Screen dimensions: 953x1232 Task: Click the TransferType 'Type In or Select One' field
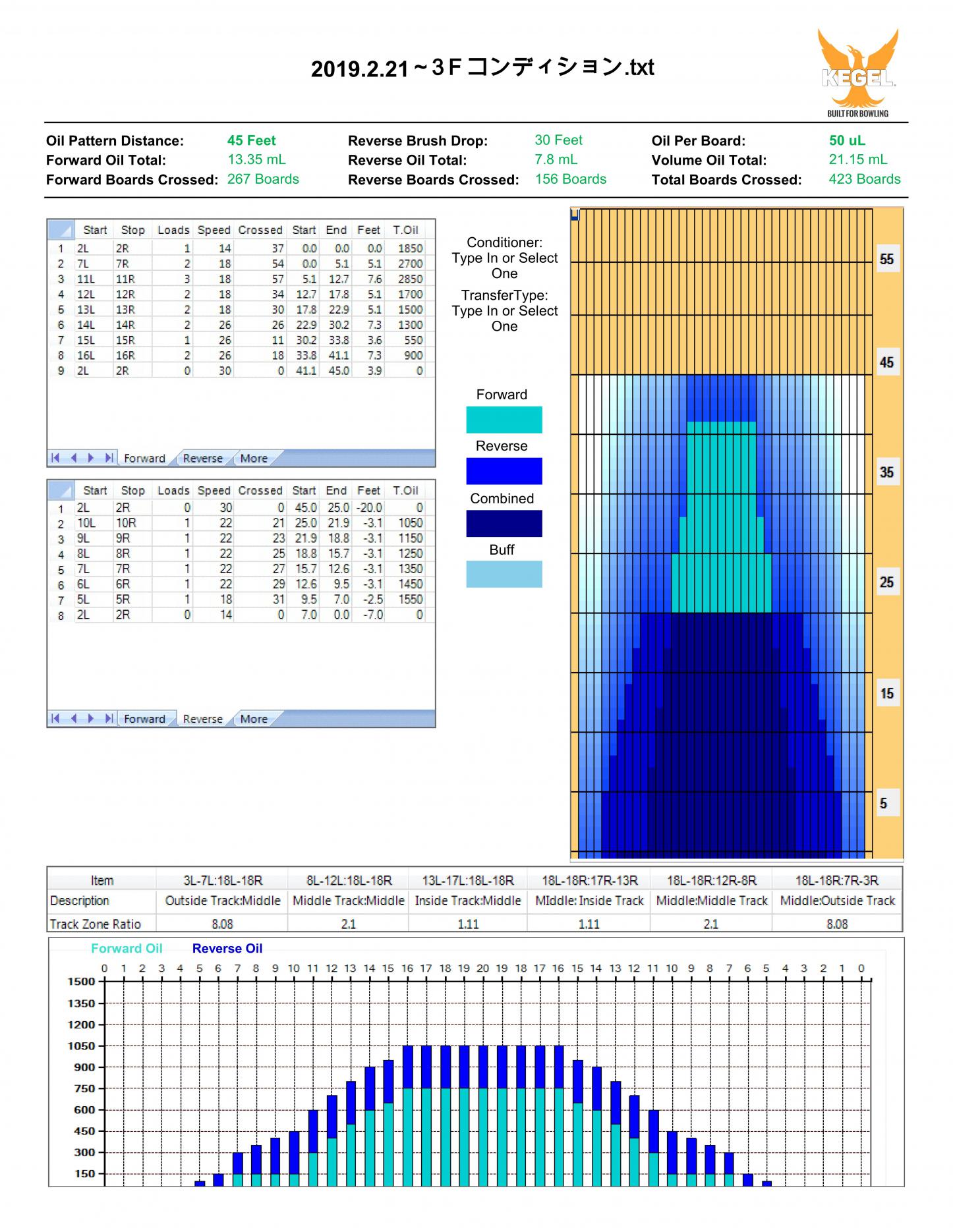click(x=504, y=318)
